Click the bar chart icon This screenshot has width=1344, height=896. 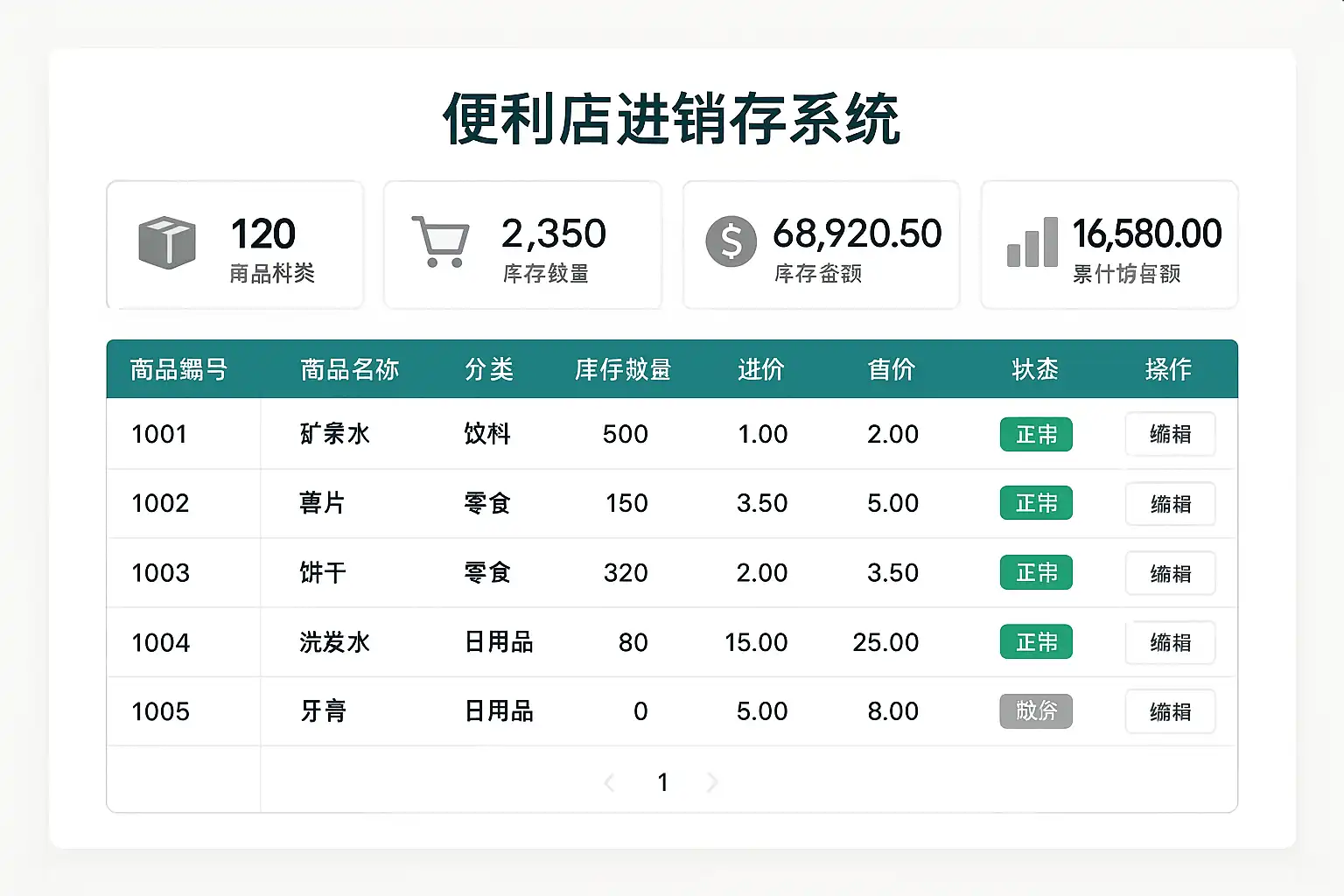(1032, 242)
